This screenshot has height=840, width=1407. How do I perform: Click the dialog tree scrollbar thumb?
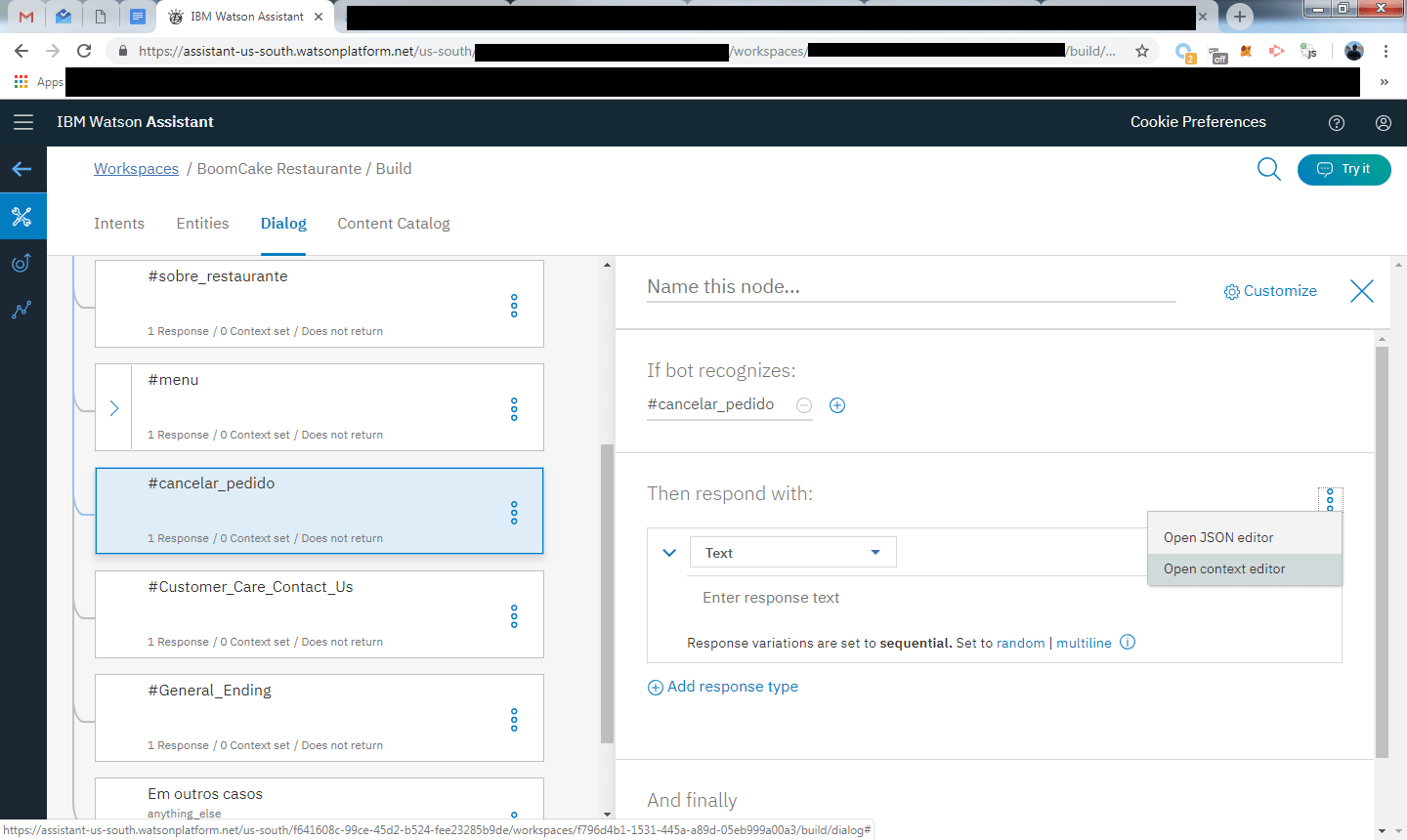(x=607, y=594)
